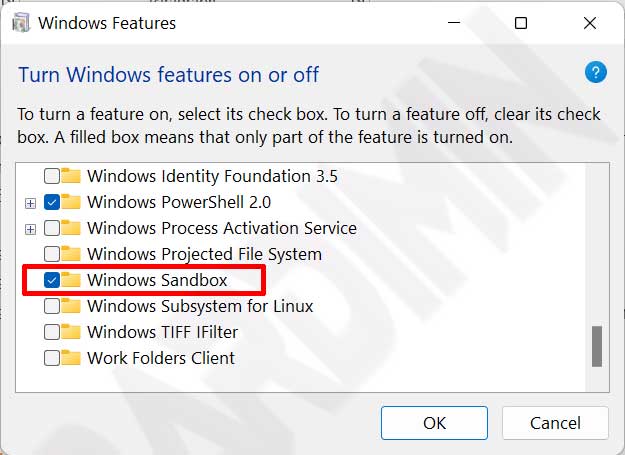This screenshot has width=625, height=455.
Task: Click the Windows TIFF IFilter folder icon
Action: pyautogui.click(x=71, y=332)
